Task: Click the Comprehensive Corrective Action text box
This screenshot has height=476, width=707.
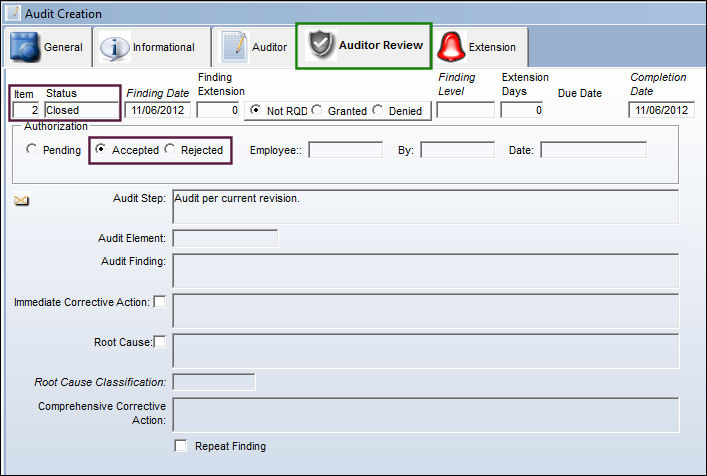Action: click(x=426, y=415)
